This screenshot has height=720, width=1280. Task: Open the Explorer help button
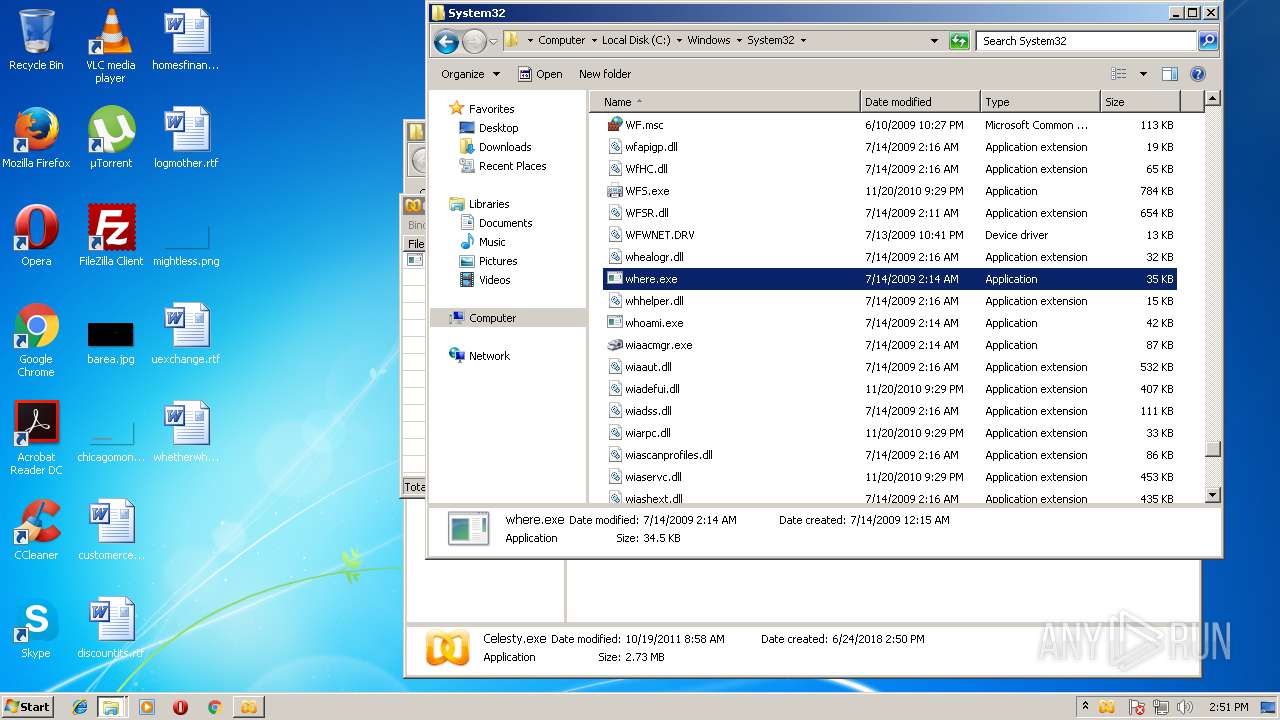pos(1198,74)
